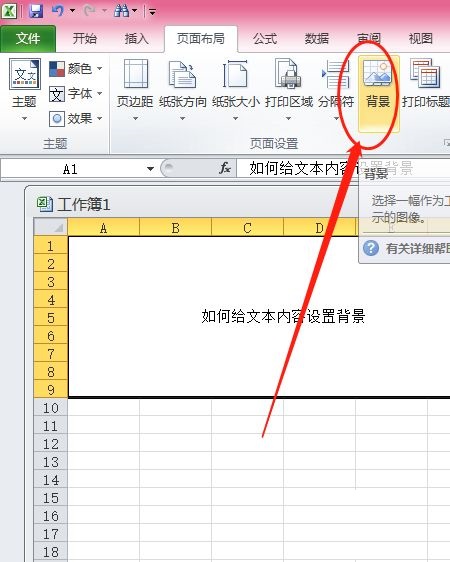Expand the Name Box dropdown arrow
This screenshot has height=562, width=450.
click(x=150, y=168)
